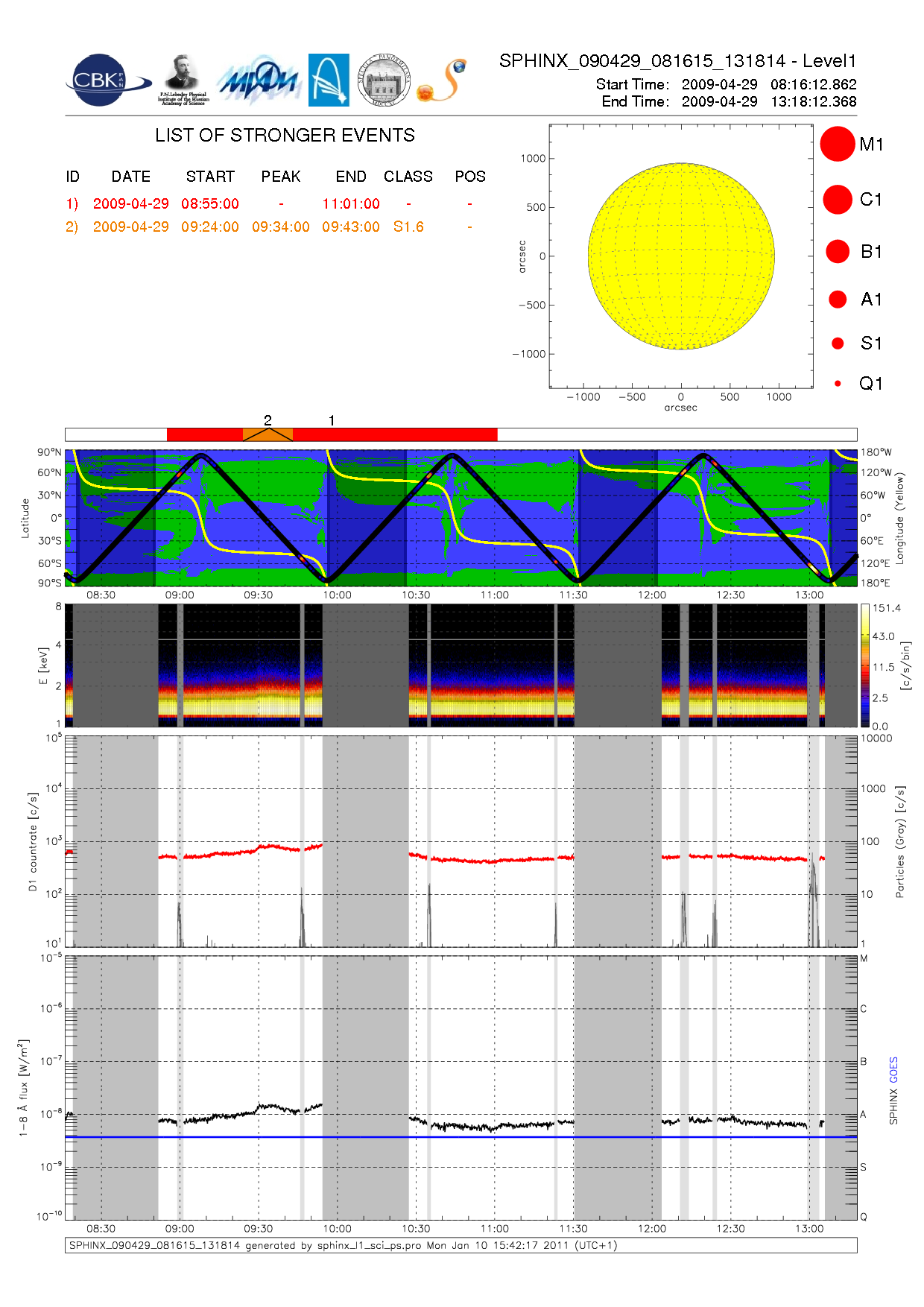Click the blue GOES axis label
Image resolution: width=924 pixels, height=1307 pixels.
pyautogui.click(x=893, y=1069)
